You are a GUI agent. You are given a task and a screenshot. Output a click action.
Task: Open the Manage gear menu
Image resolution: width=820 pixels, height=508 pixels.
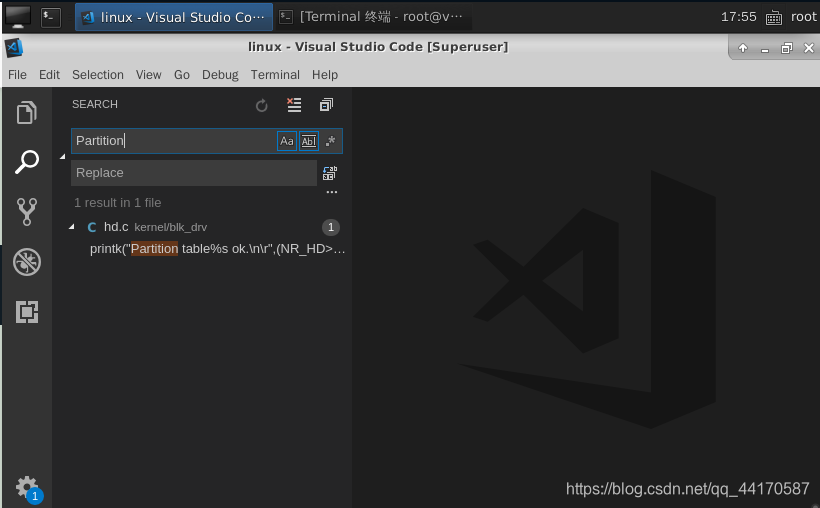[x=27, y=488]
